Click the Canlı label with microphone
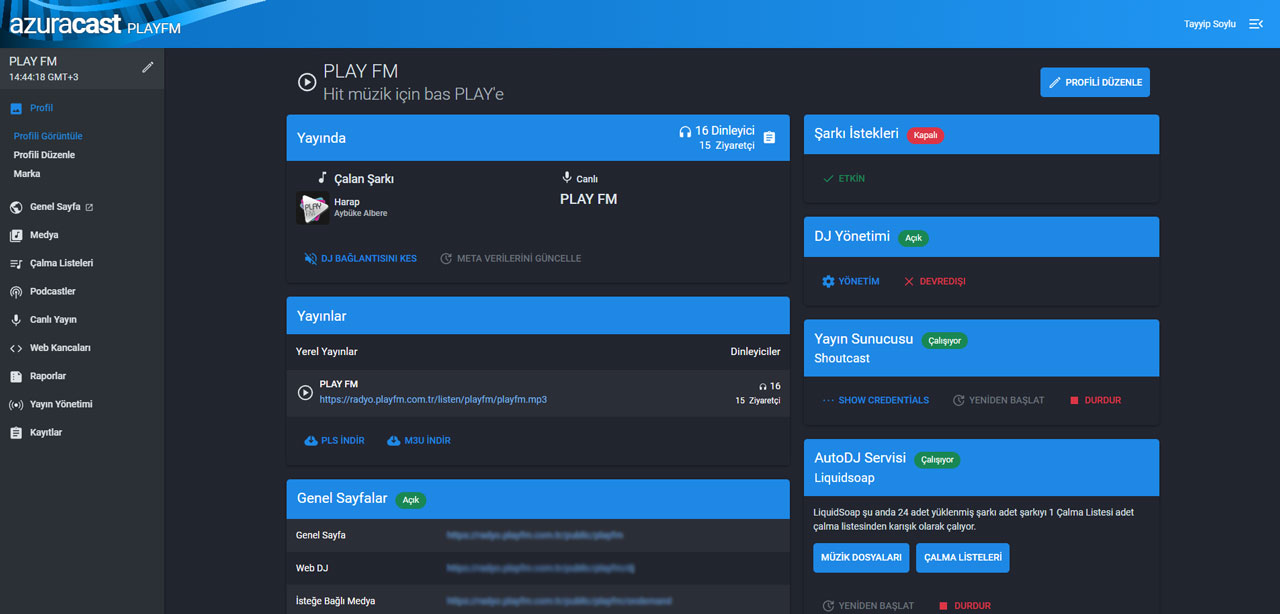Image resolution: width=1280 pixels, height=614 pixels. pos(580,179)
